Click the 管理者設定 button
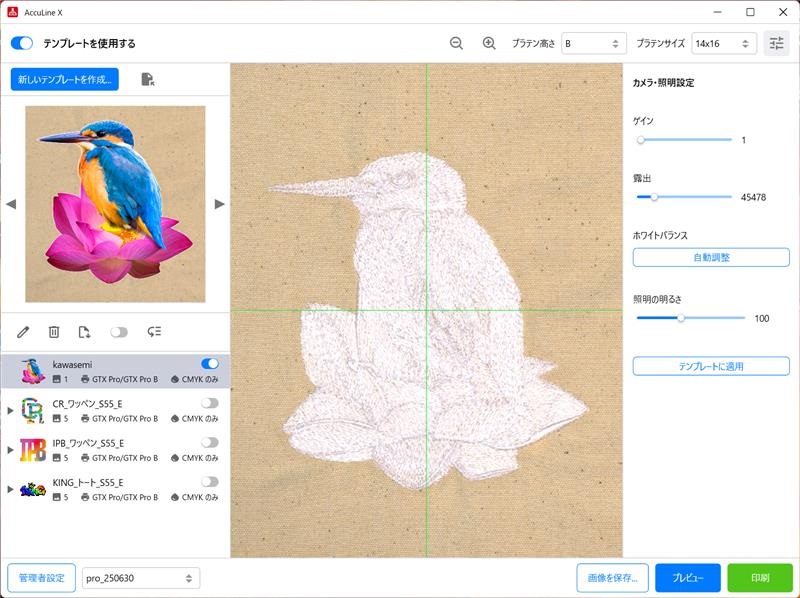Screen dimensions: 800x598 click(x=41, y=578)
